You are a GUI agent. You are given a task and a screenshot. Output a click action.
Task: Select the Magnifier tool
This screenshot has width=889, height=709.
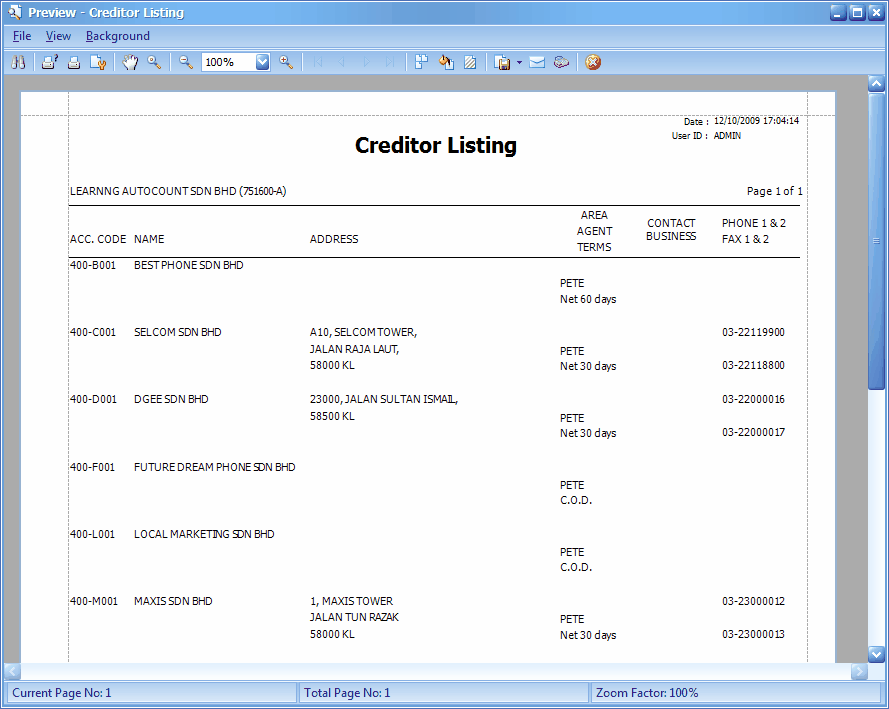tap(154, 62)
